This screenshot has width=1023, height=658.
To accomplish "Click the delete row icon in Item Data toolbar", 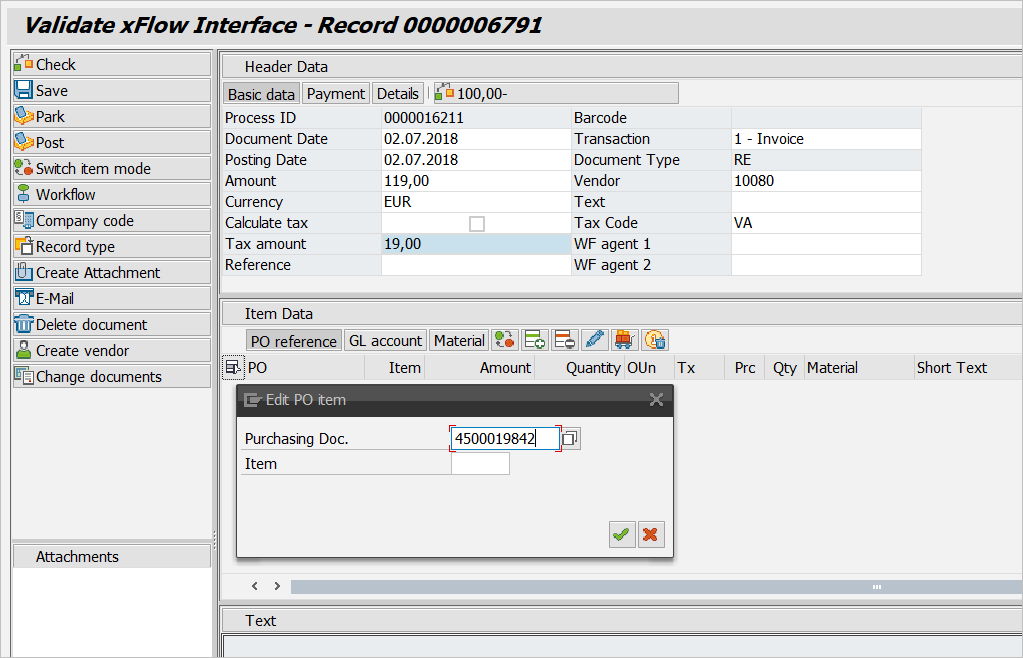I will (x=564, y=341).
